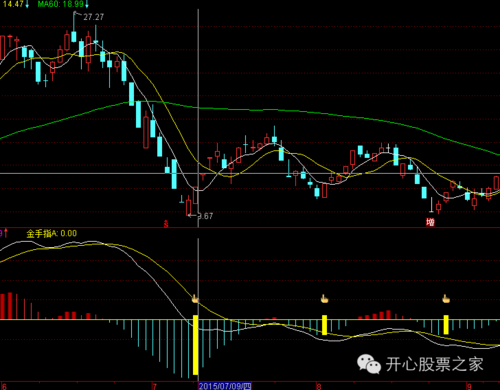Select the yellow signal bar in early August
The image size is (500, 390).
324,325
